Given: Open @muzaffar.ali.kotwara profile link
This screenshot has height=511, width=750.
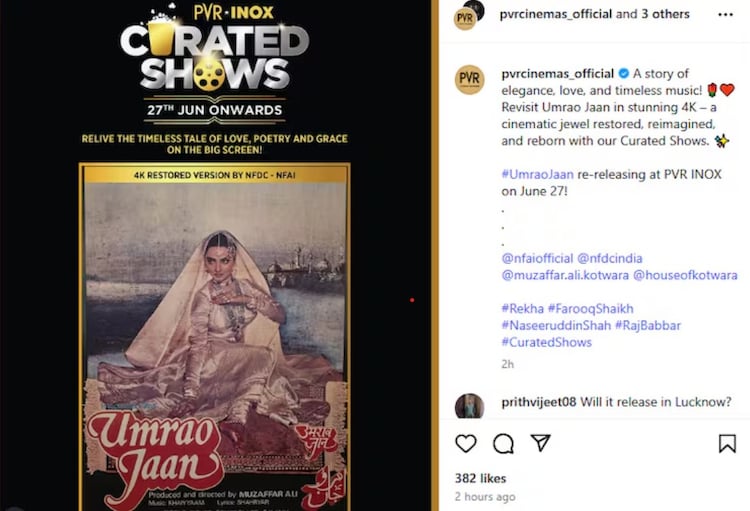Looking at the screenshot, I should [x=565, y=275].
